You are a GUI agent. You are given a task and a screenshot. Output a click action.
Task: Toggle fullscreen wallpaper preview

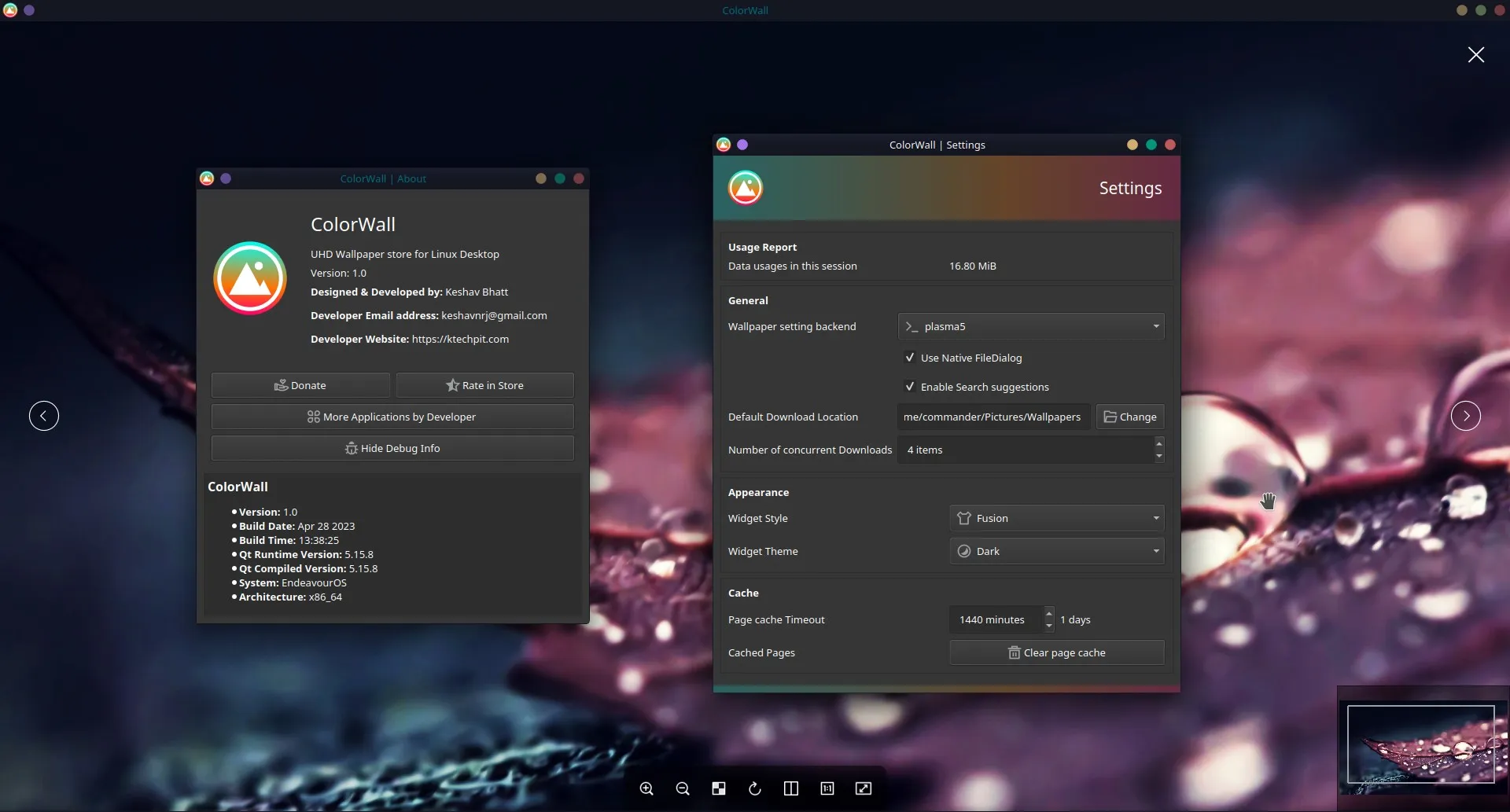click(x=863, y=788)
